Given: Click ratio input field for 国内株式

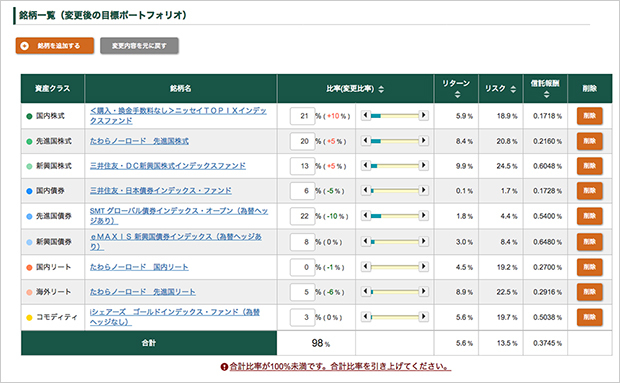Looking at the screenshot, I should (302, 116).
